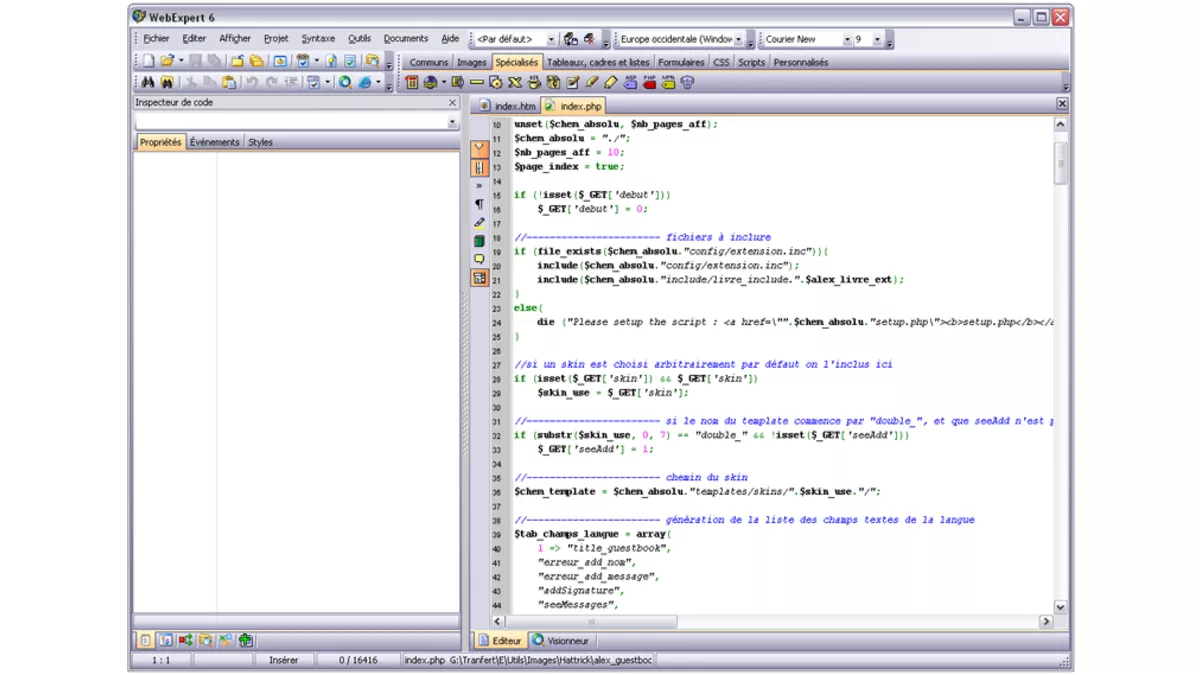Insert a horizontal rule from the Spécialisés toolbar
Image resolution: width=1200 pixels, height=675 pixels.
pos(477,83)
